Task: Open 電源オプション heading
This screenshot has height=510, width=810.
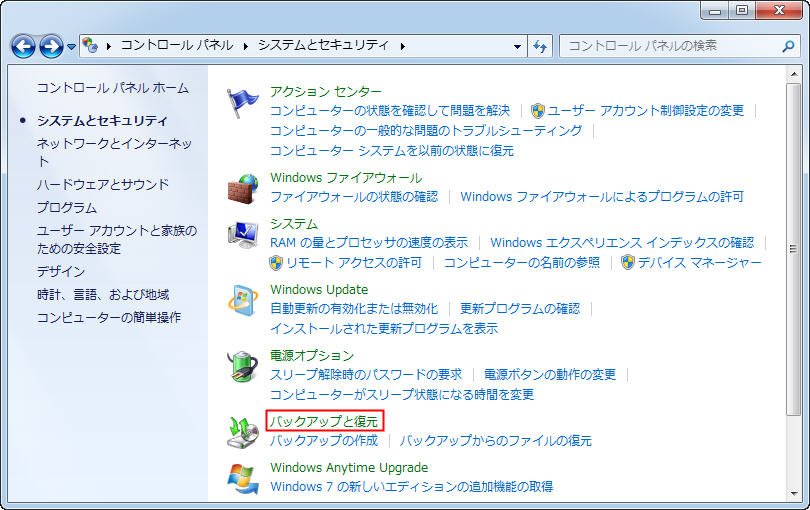Action: (x=312, y=356)
